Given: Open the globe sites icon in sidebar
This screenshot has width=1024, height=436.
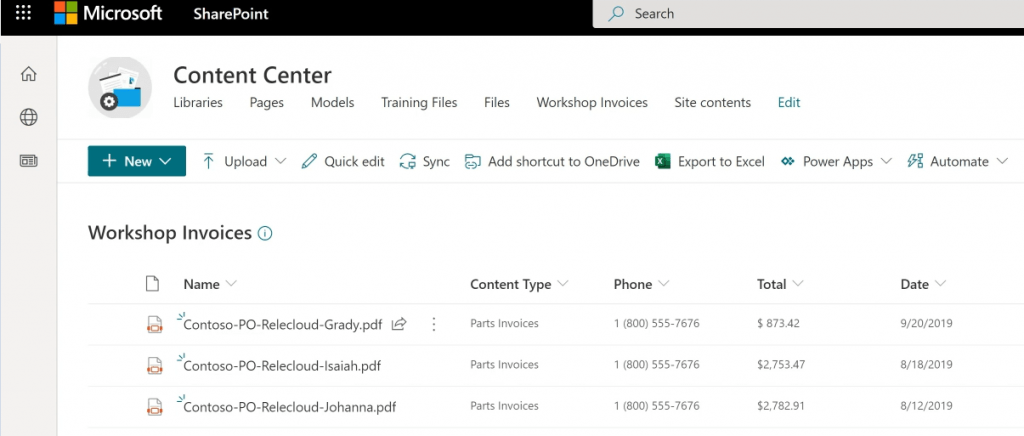Looking at the screenshot, I should click(x=28, y=117).
